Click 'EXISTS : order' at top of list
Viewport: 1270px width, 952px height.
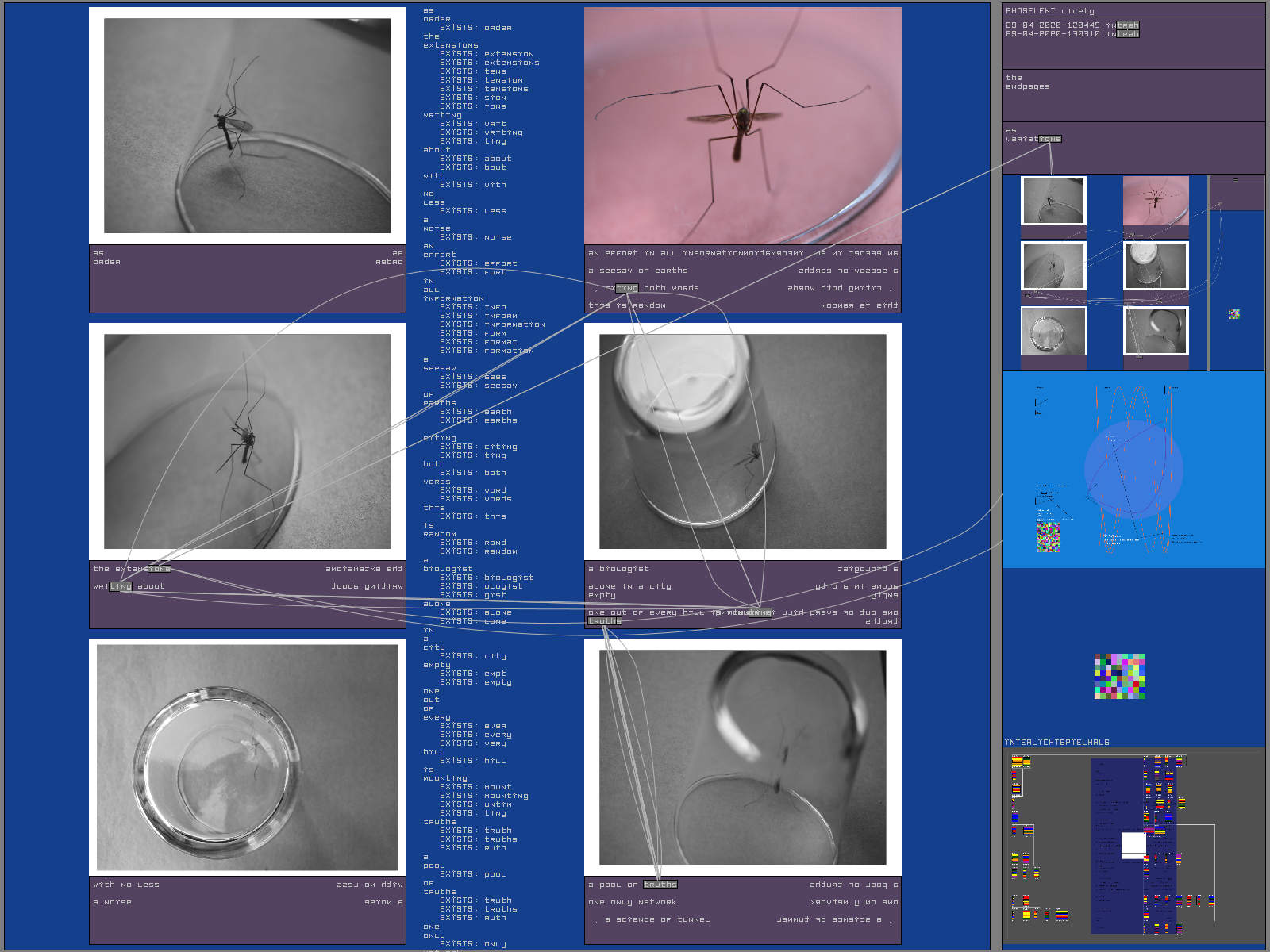click(475, 28)
